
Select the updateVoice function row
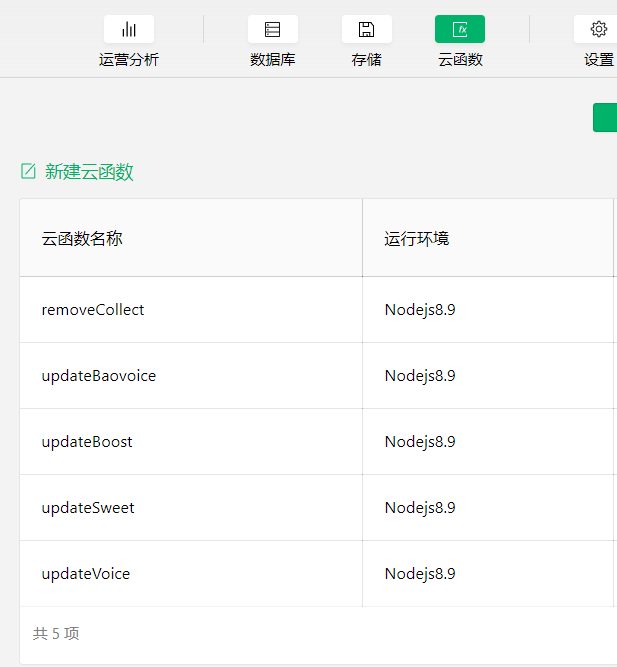click(318, 573)
